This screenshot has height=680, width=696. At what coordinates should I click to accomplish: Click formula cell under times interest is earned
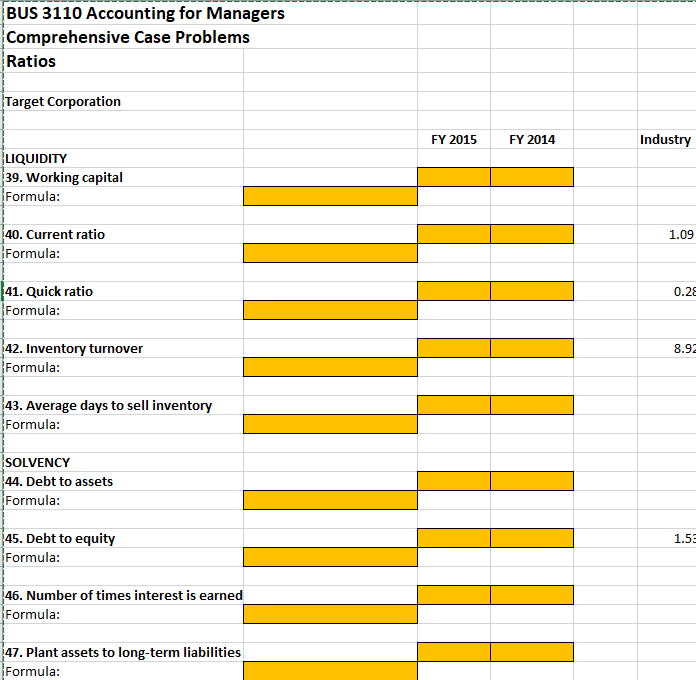330,614
